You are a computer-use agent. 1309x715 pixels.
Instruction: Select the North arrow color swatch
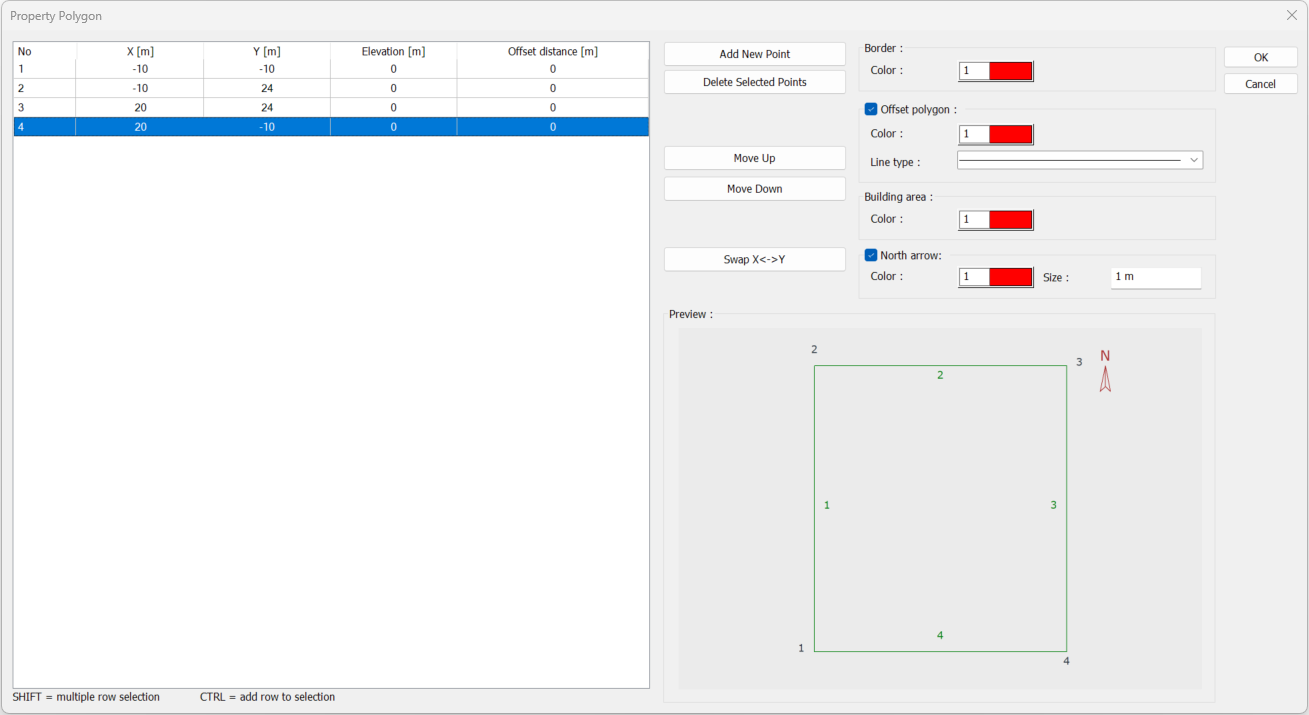point(1010,277)
